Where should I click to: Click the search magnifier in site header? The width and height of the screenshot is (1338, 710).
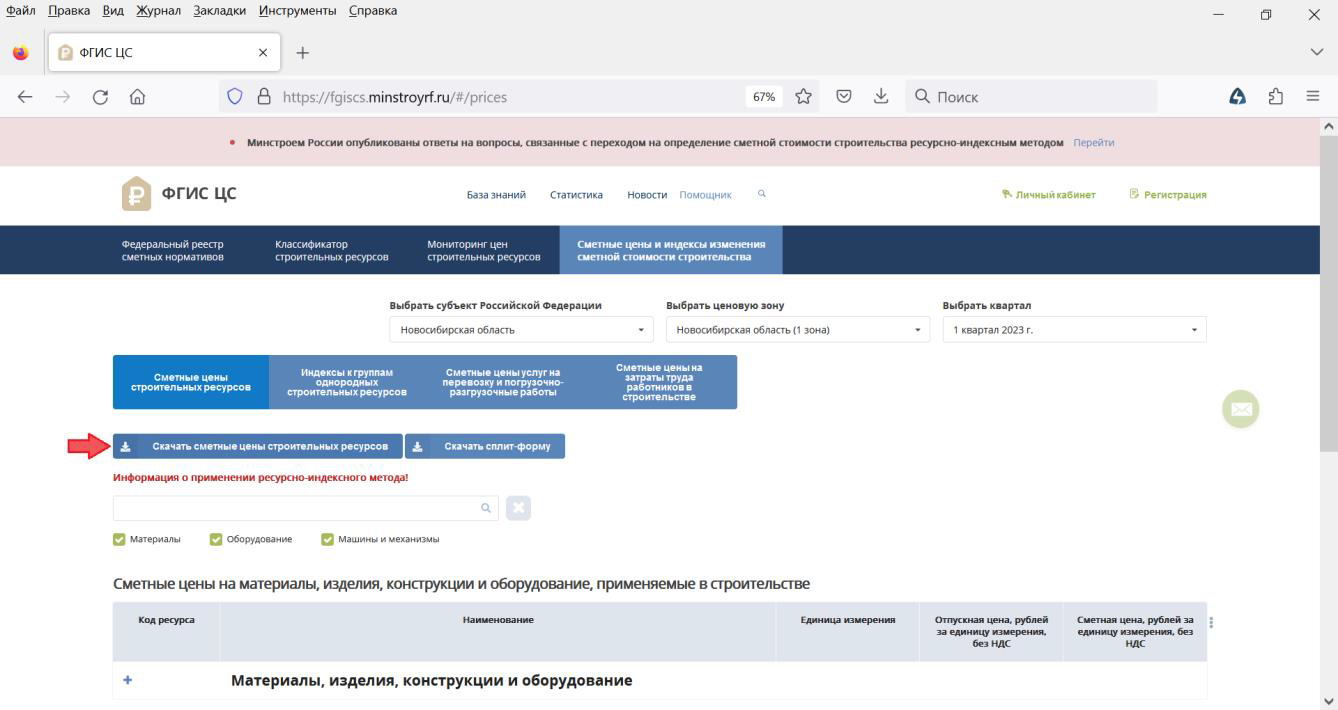[762, 194]
